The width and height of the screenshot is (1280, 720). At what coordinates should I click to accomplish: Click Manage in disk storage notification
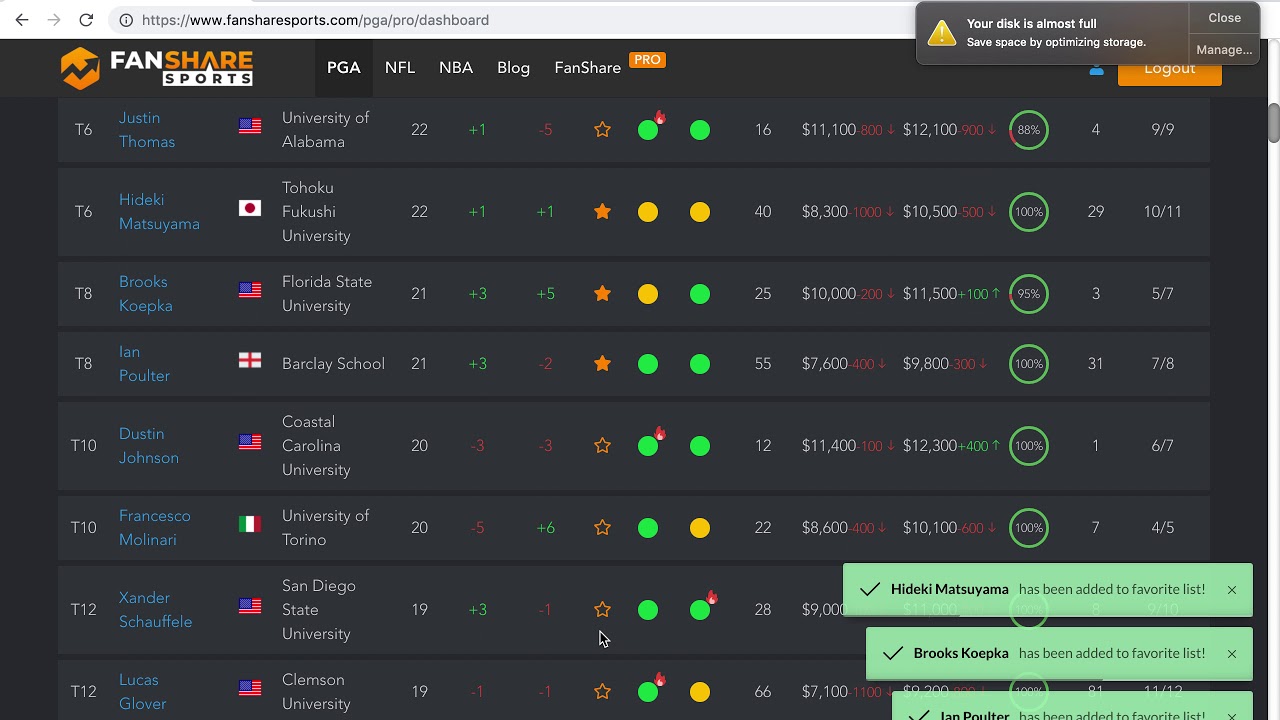pos(1224,49)
